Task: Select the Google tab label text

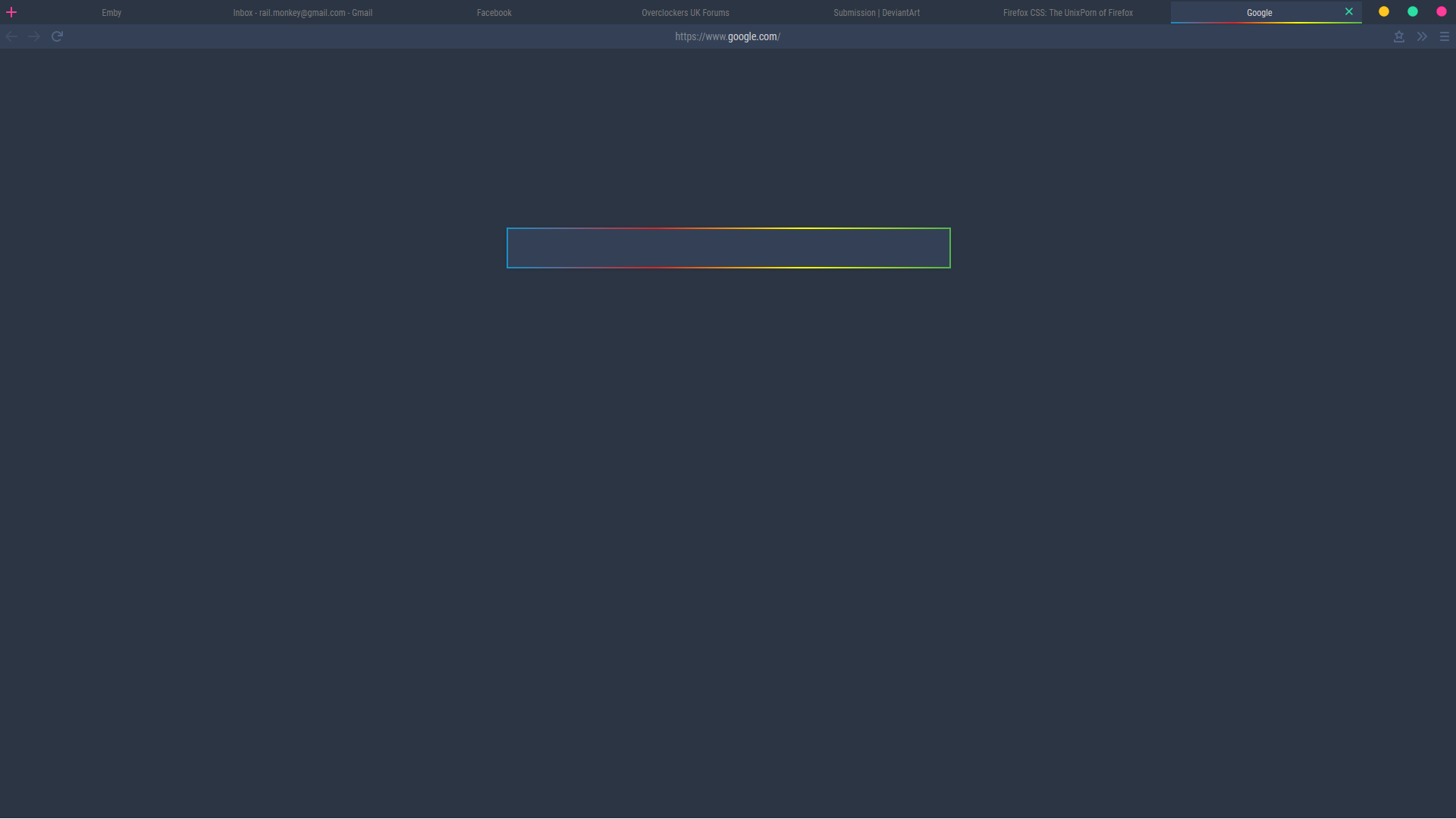Action: [x=1259, y=12]
